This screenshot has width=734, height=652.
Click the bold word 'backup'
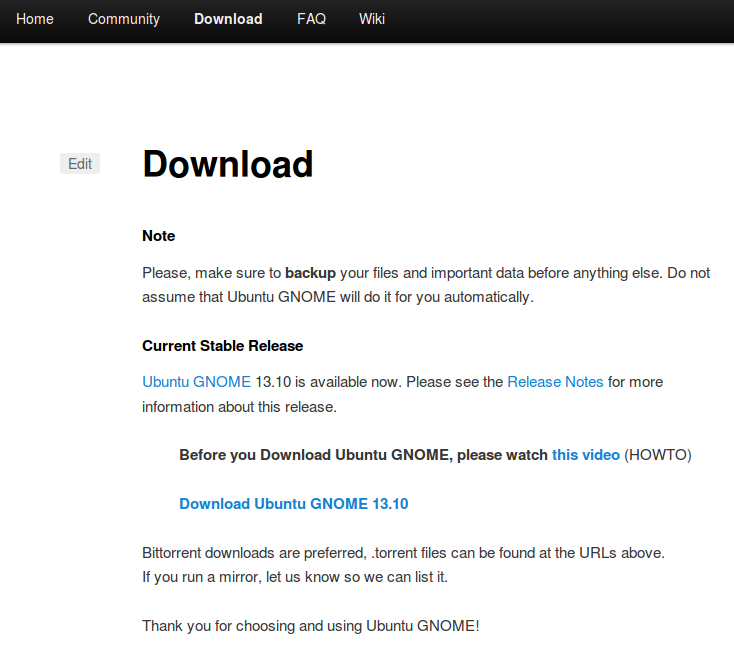click(310, 273)
